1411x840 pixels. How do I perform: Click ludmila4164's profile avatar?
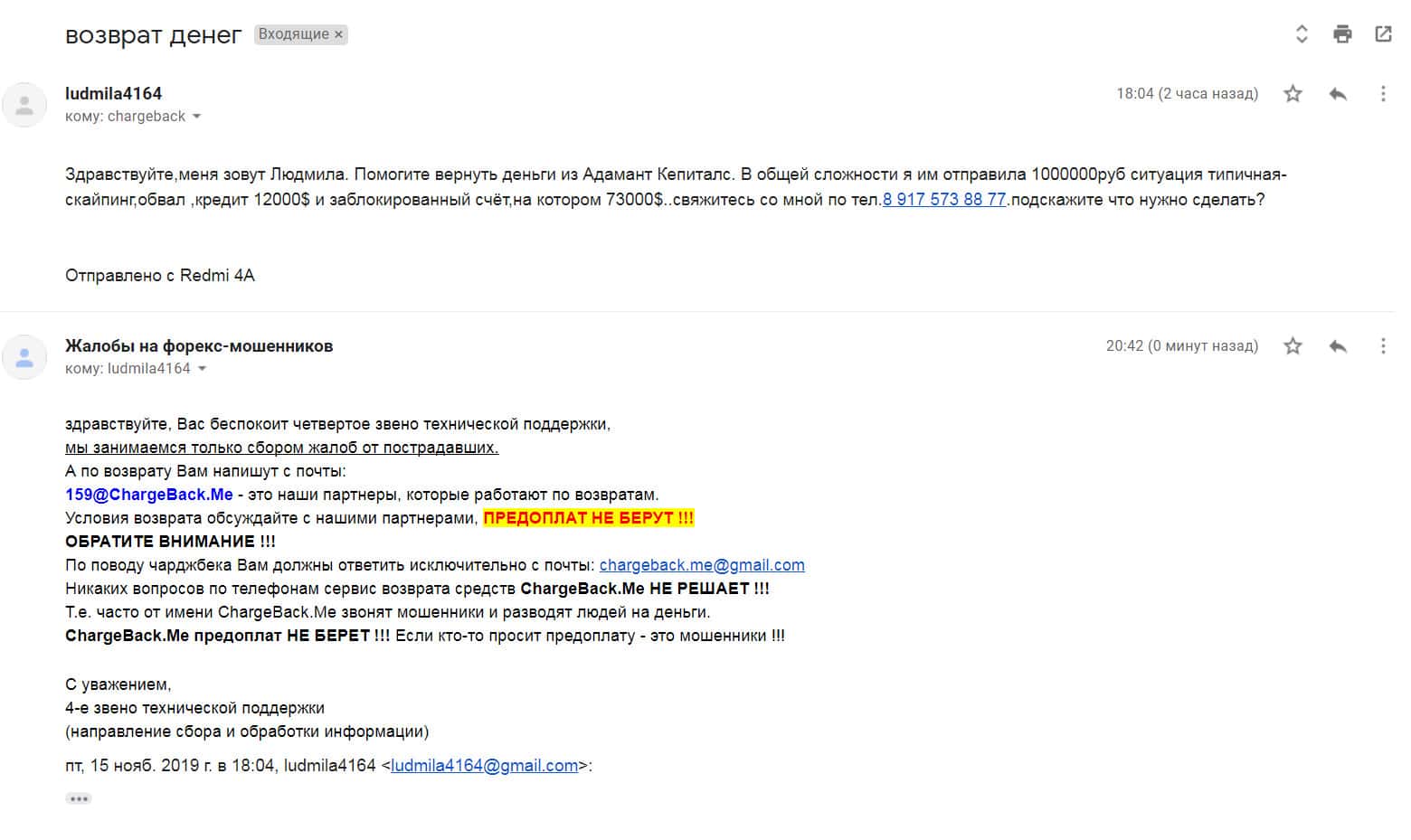(24, 105)
